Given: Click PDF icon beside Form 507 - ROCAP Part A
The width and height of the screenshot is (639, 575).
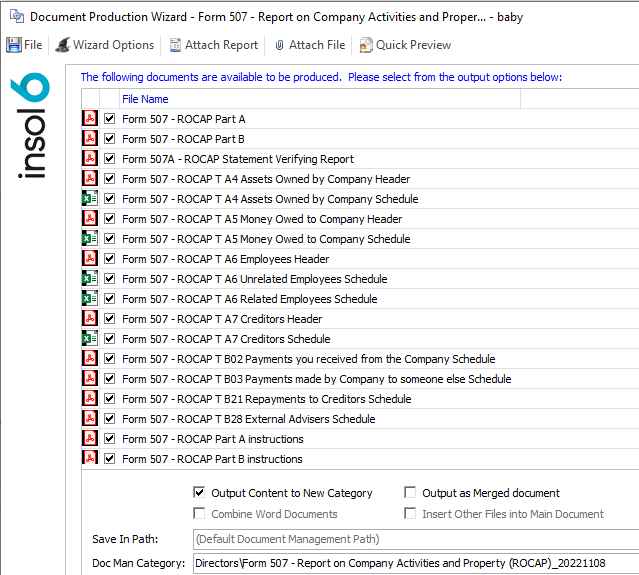Looking at the screenshot, I should click(x=89, y=119).
